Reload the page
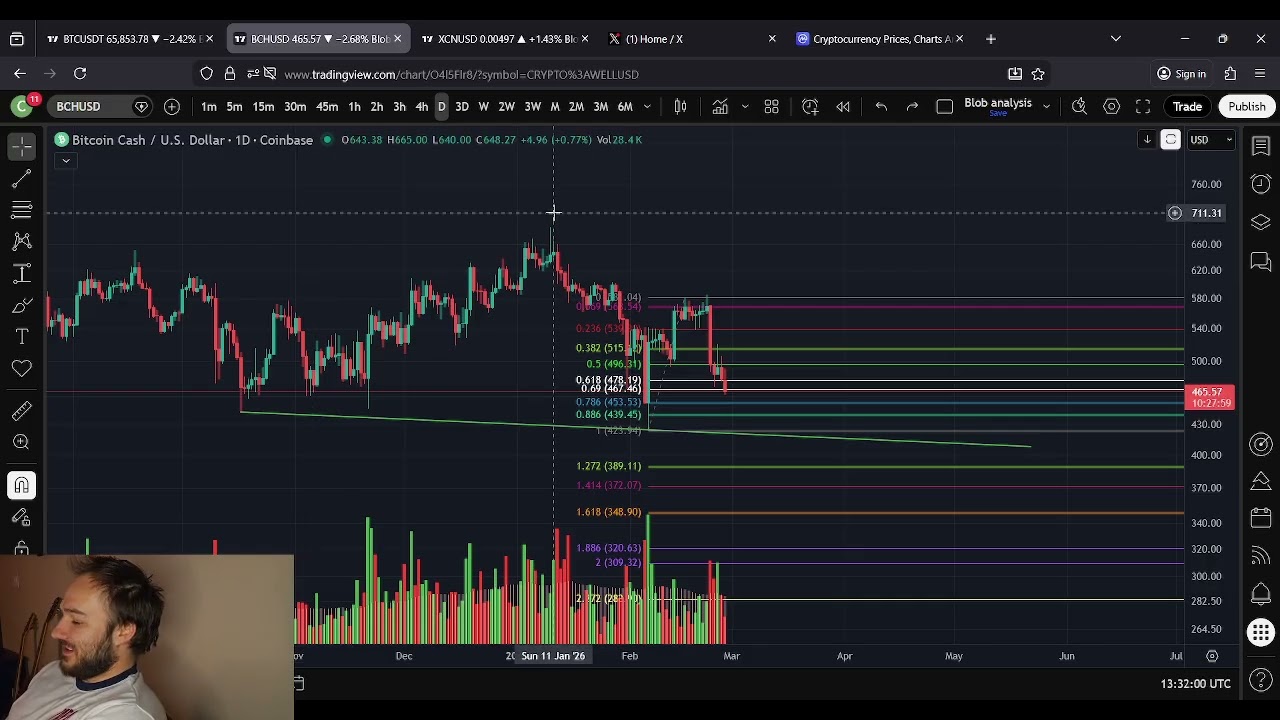This screenshot has height=720, width=1280. pos(80,73)
